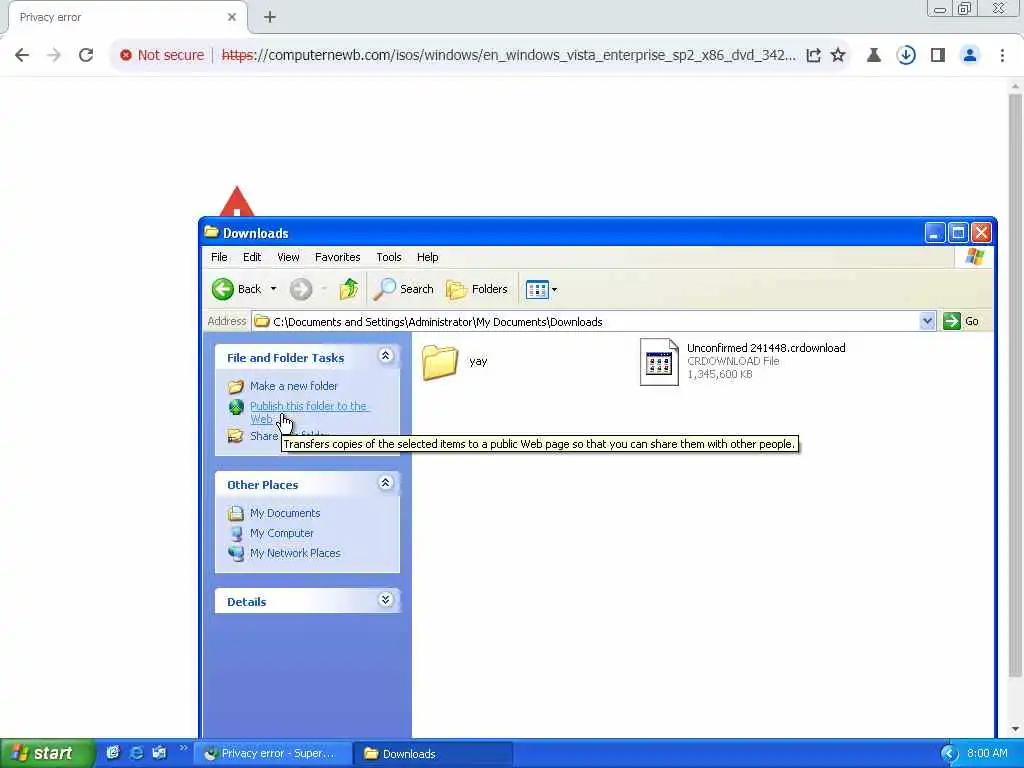
Task: Open a new Chrome tab
Action: pos(270,17)
